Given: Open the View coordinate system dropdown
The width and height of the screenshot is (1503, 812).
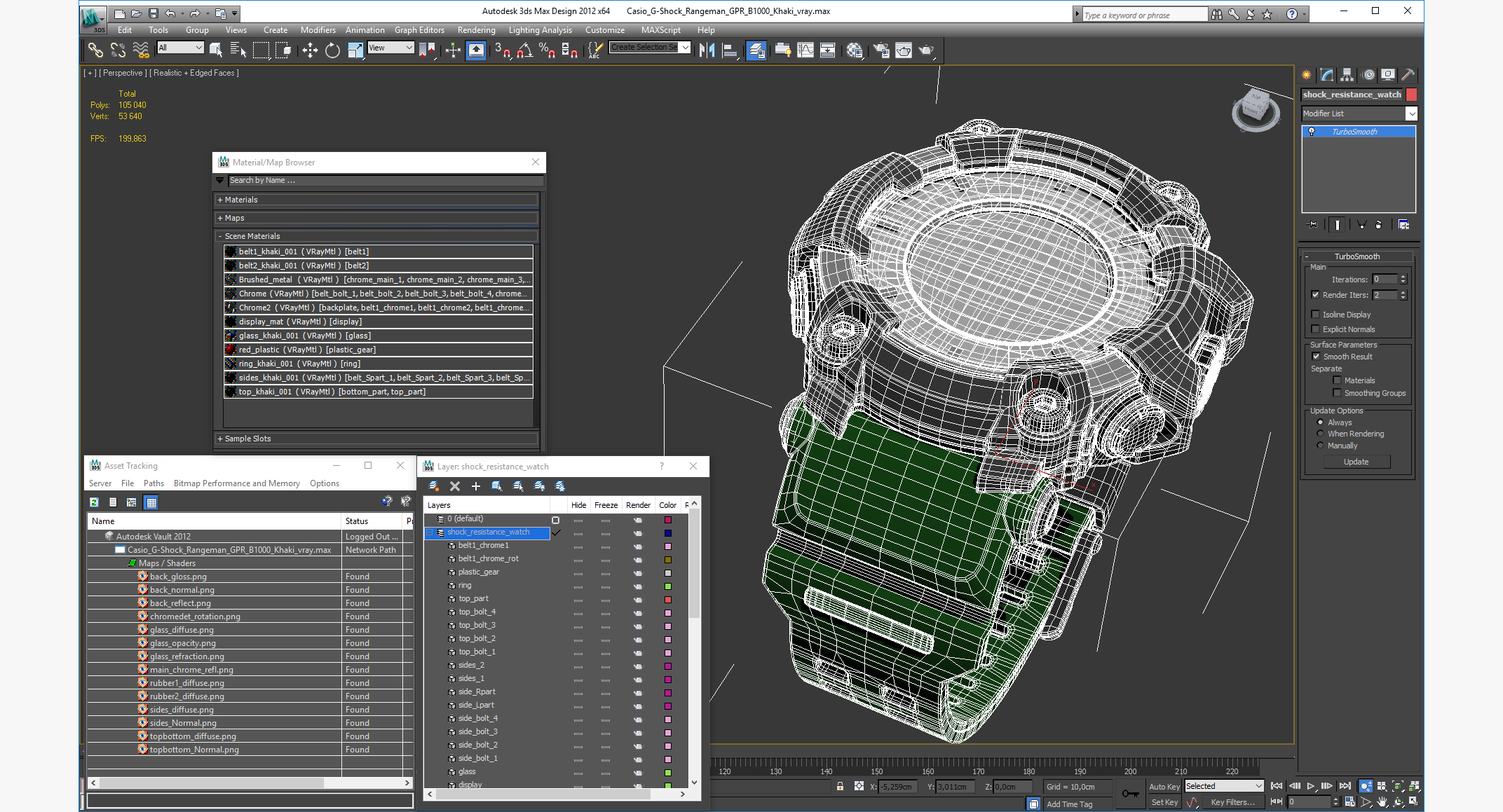Looking at the screenshot, I should [x=390, y=48].
